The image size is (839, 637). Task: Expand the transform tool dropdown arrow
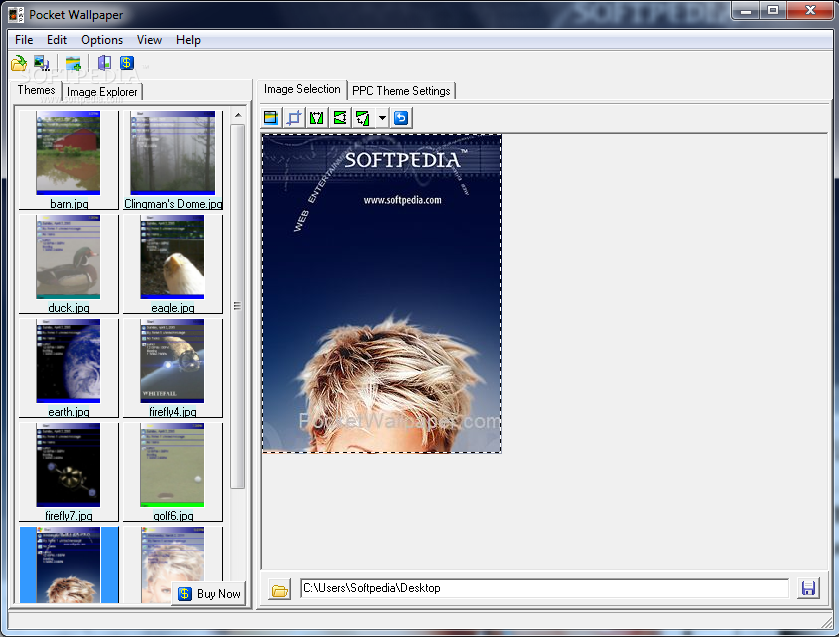382,117
